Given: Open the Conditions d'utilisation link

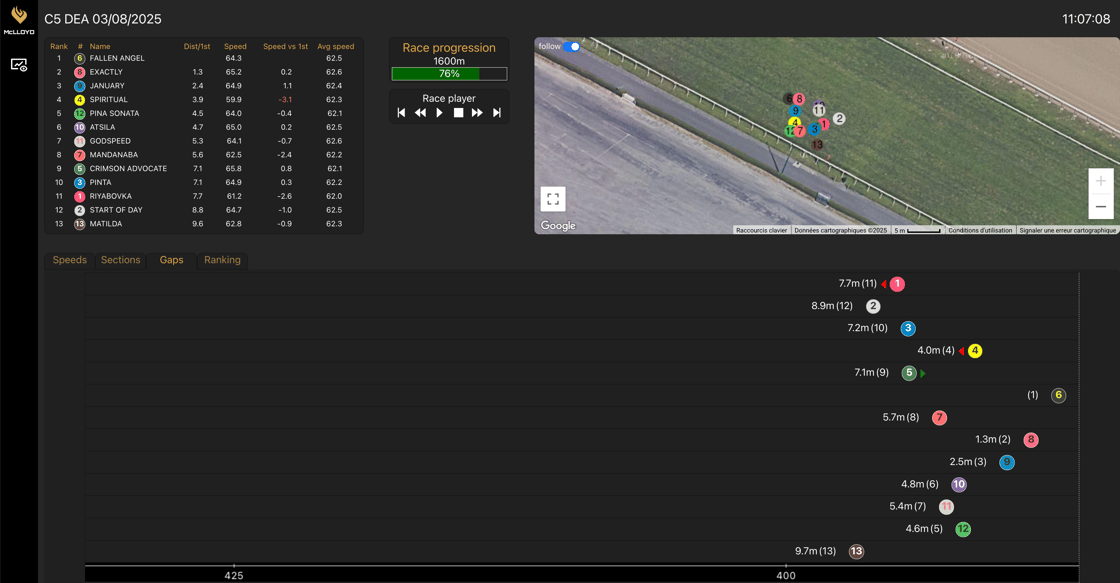Looking at the screenshot, I should pos(980,230).
